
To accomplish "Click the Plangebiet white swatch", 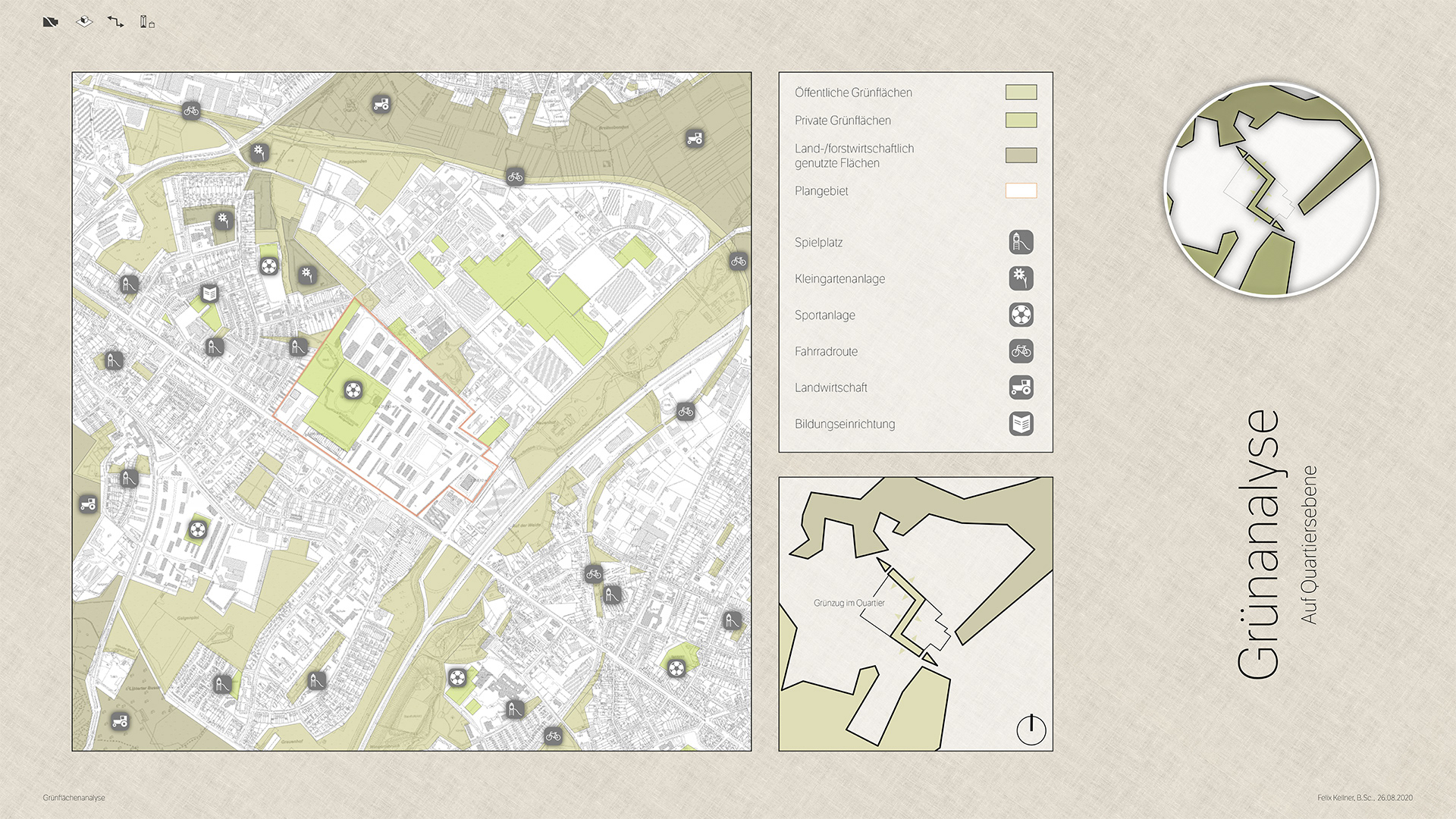I will (1021, 191).
